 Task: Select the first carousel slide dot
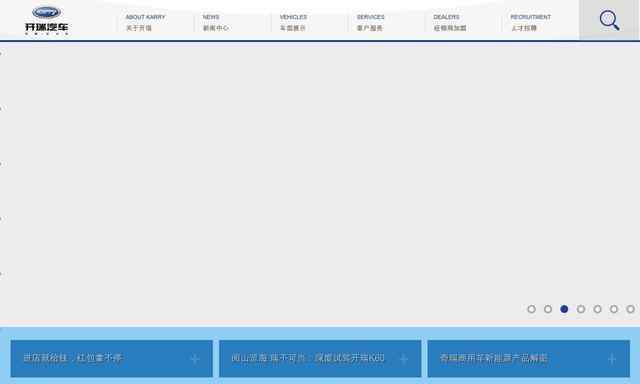(531, 309)
